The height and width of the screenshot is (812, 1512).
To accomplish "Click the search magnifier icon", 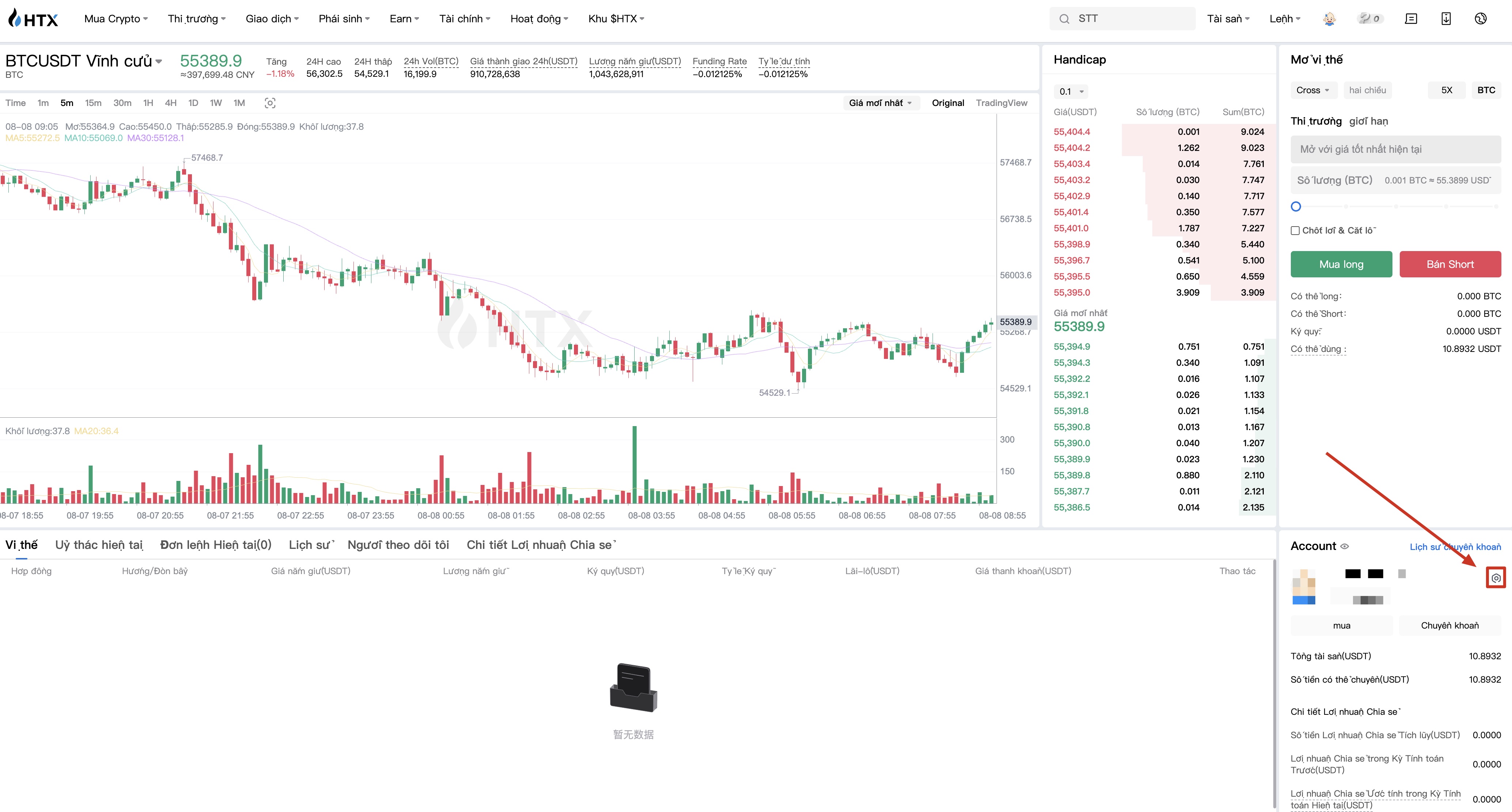I will pyautogui.click(x=1063, y=19).
